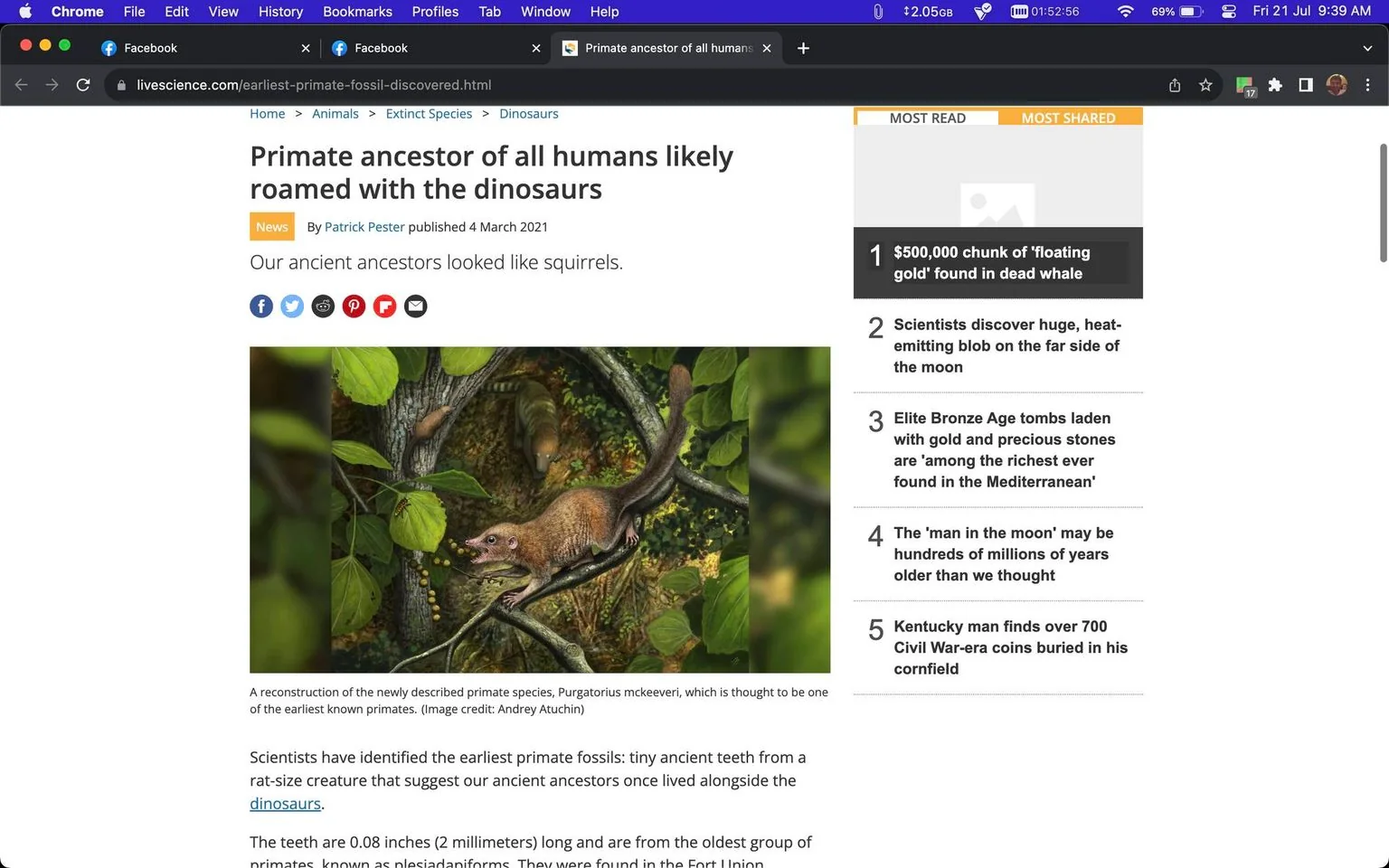Open author Patrick Pester's page
The height and width of the screenshot is (868, 1389).
click(x=364, y=227)
